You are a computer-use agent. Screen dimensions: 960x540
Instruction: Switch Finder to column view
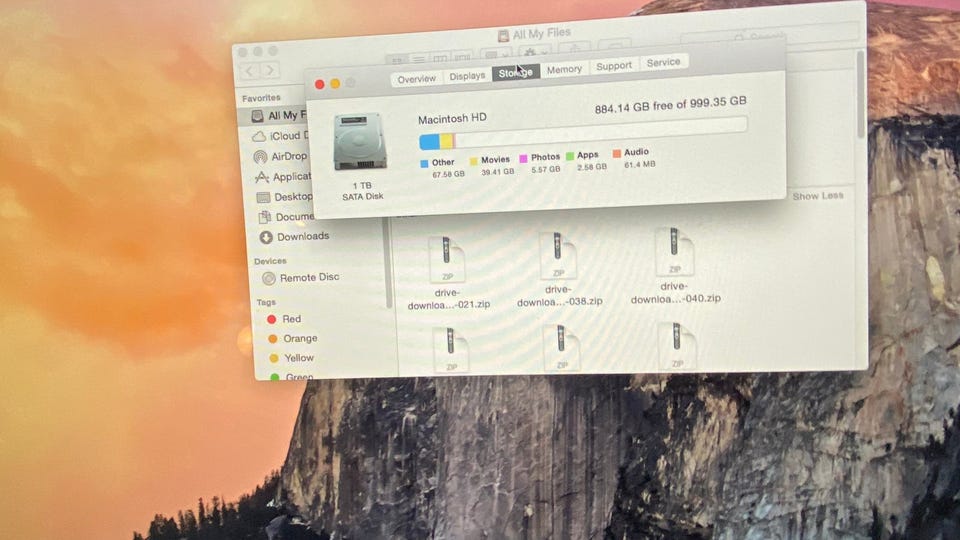pyautogui.click(x=440, y=58)
